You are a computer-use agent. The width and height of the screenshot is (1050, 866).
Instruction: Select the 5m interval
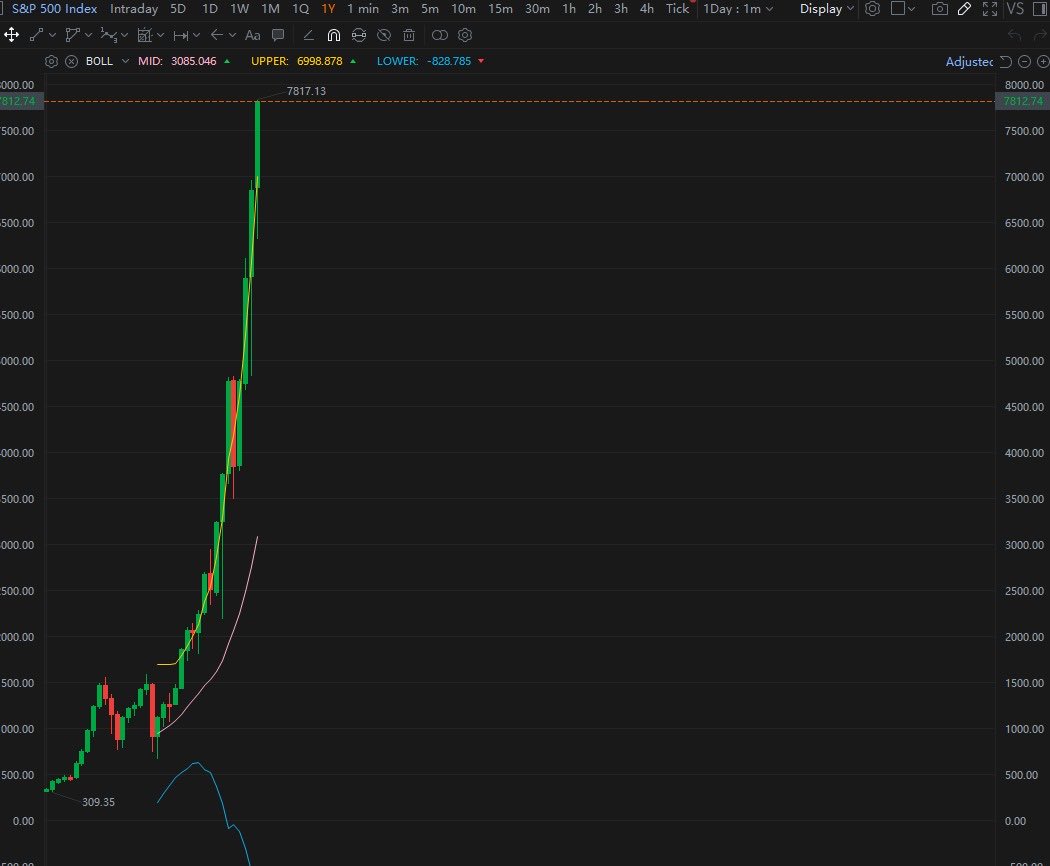430,9
